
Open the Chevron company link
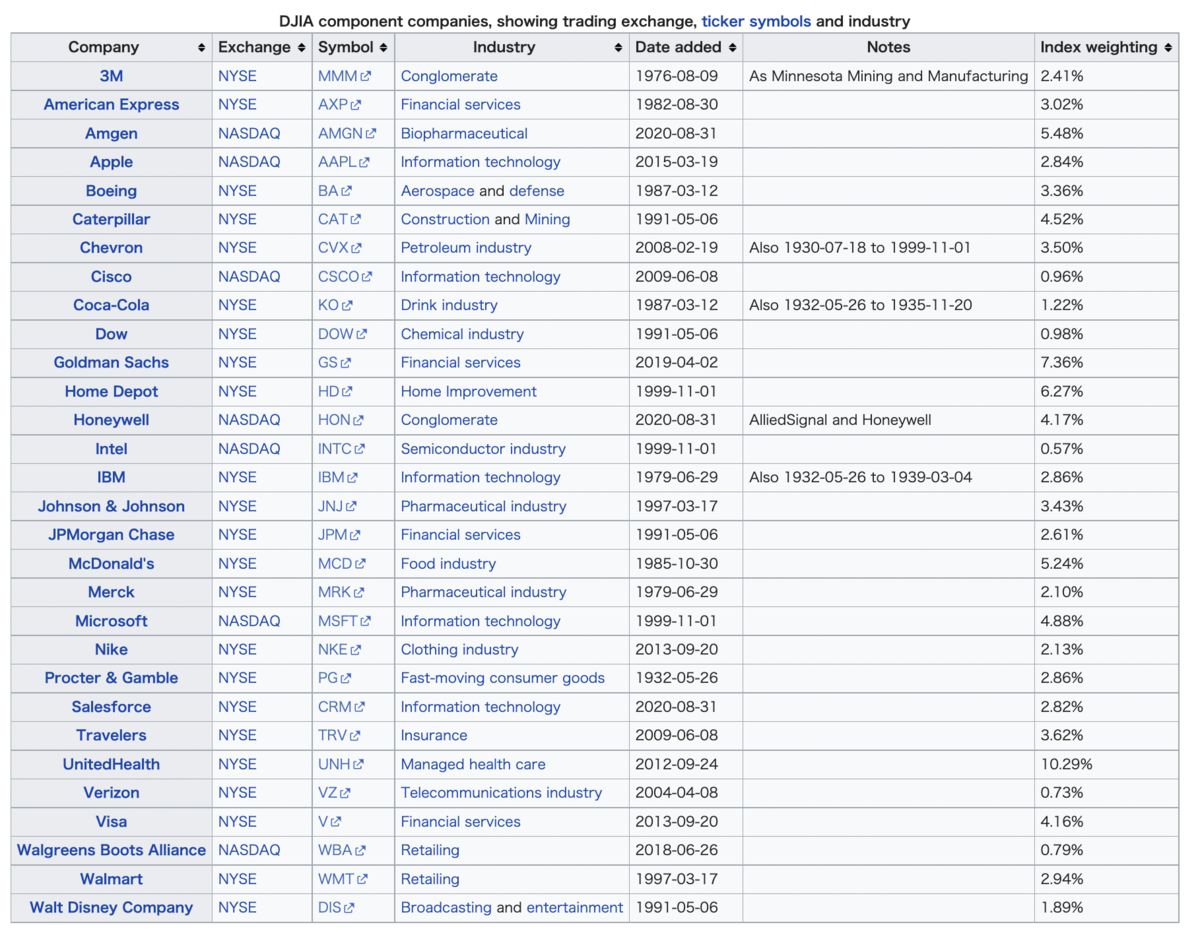111,248
